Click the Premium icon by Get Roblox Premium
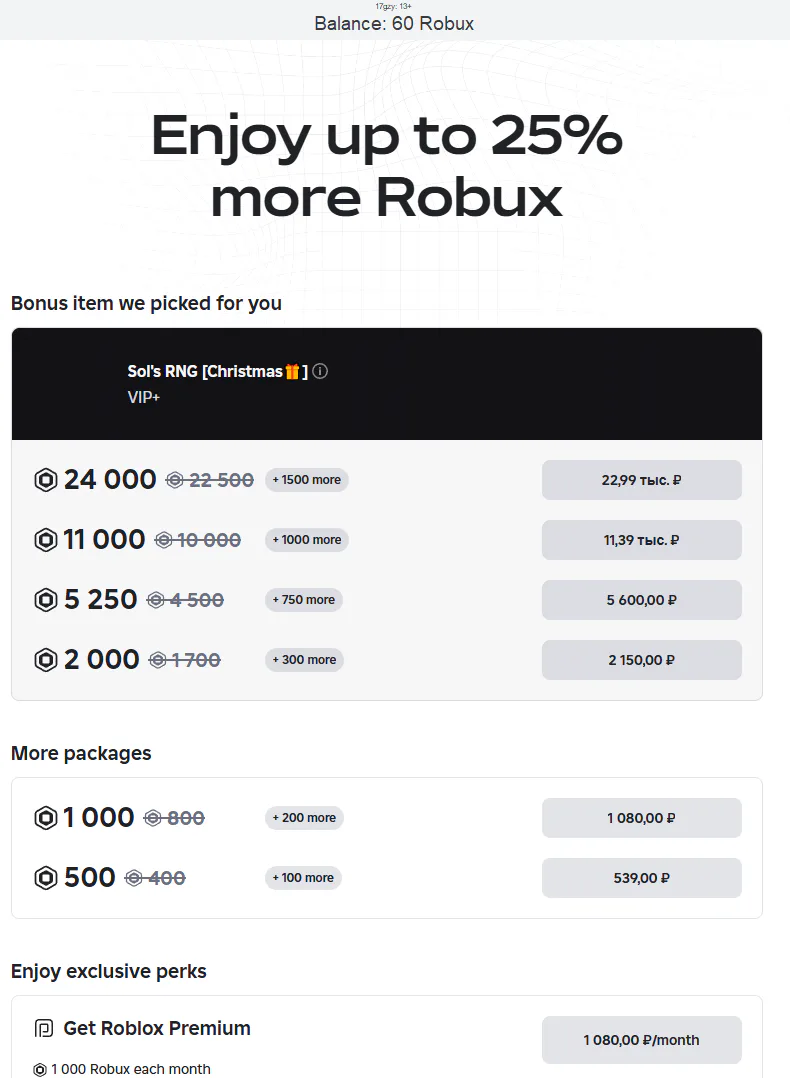The width and height of the screenshot is (790, 1078). [x=43, y=1028]
